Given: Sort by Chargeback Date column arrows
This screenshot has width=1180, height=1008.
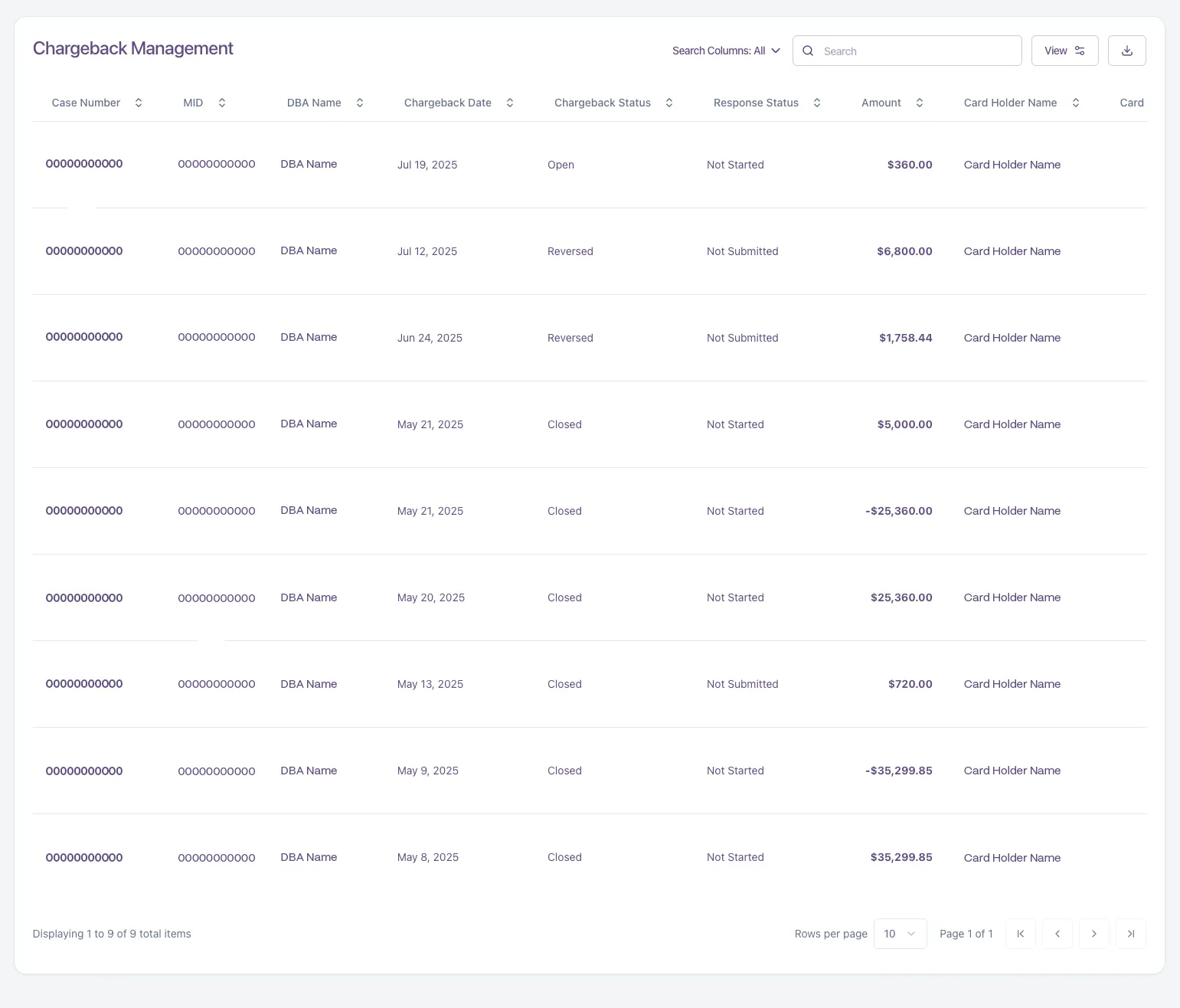Looking at the screenshot, I should (510, 103).
